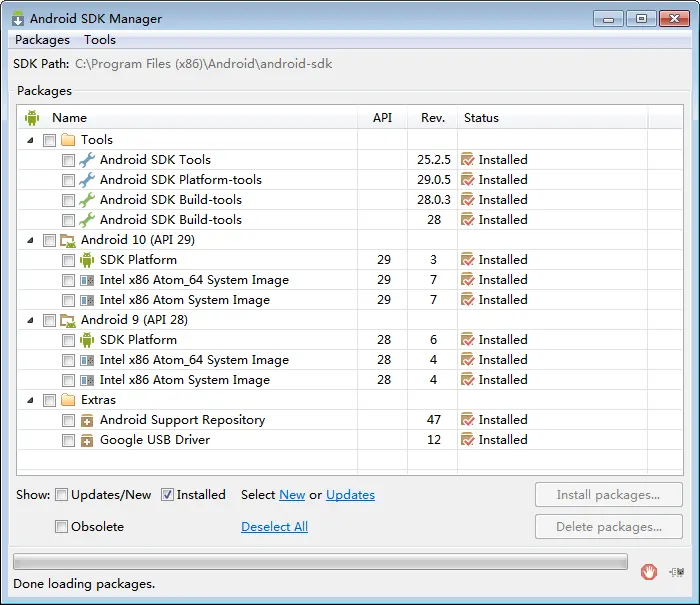Tick the Android Support Repository checkbox
Screen dimensions: 700x605
[x=68, y=420]
